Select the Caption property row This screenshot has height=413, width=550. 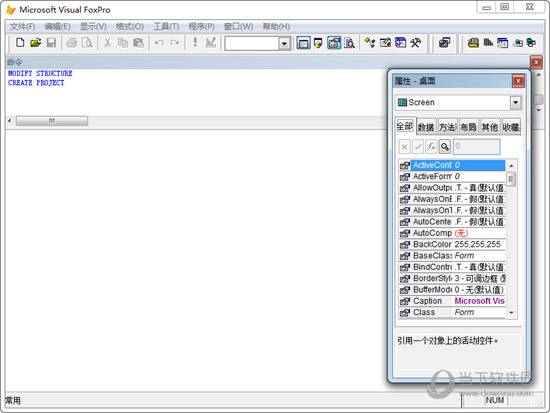452,301
